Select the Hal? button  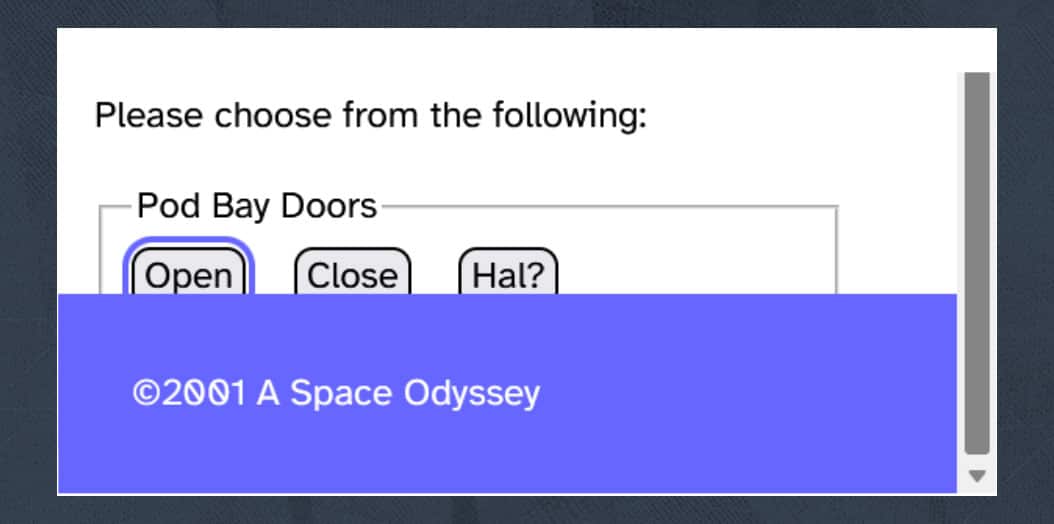tap(508, 275)
